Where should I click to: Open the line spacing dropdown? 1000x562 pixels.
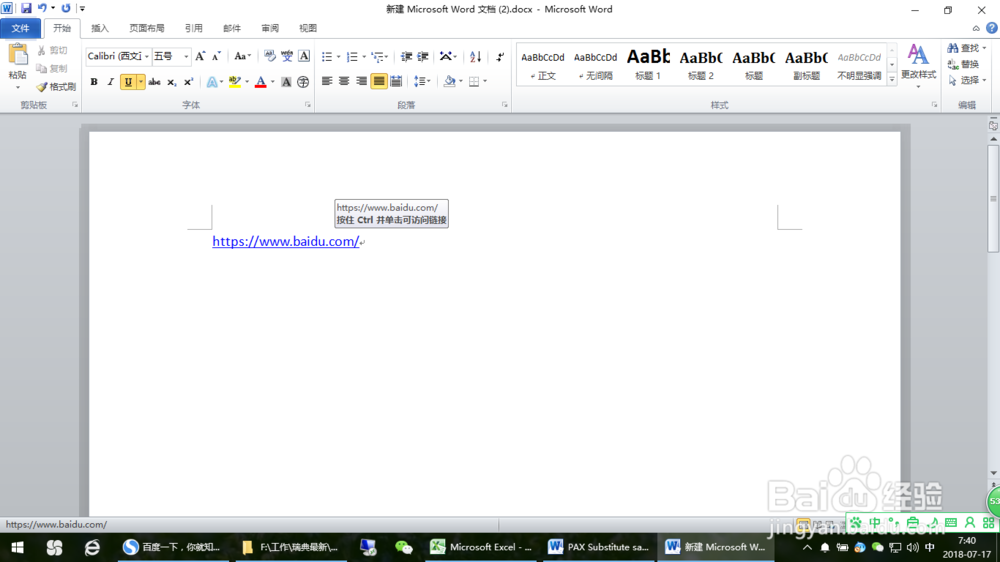[x=422, y=81]
